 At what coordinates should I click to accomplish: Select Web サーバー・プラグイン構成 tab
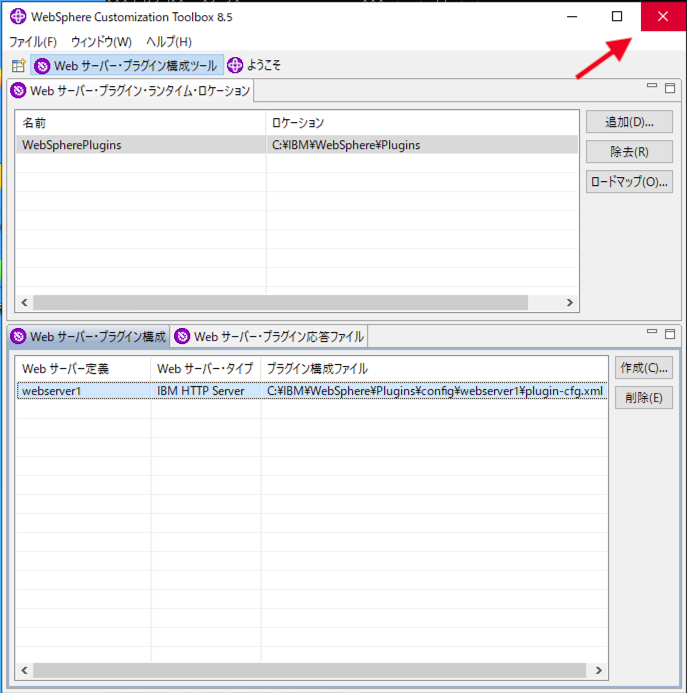coord(89,336)
